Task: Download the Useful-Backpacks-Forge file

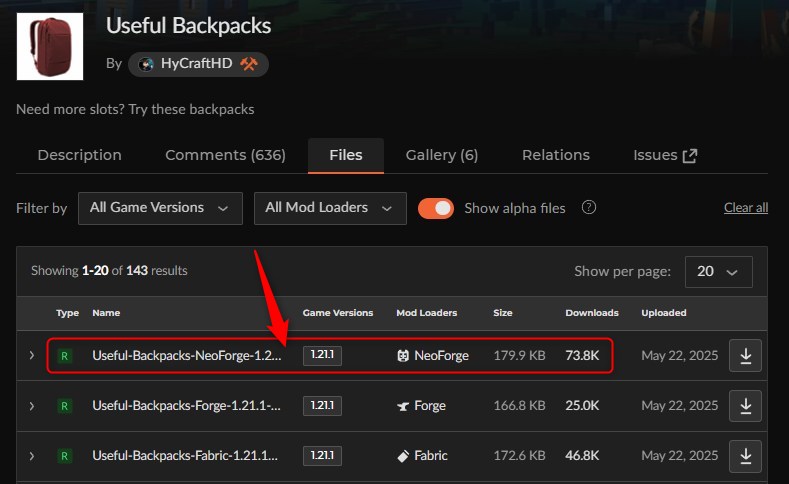Action: [x=745, y=406]
